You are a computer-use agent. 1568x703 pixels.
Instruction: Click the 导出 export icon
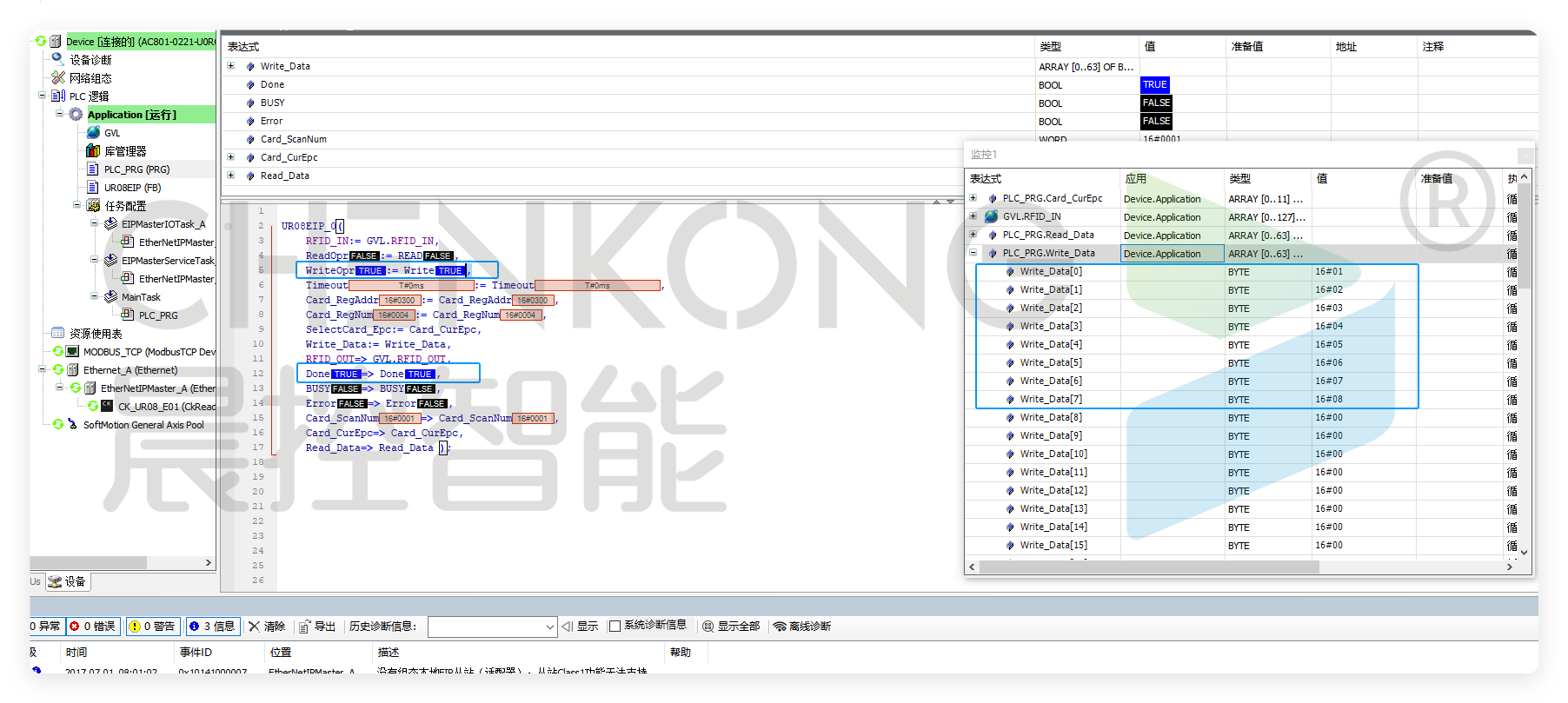(x=304, y=627)
